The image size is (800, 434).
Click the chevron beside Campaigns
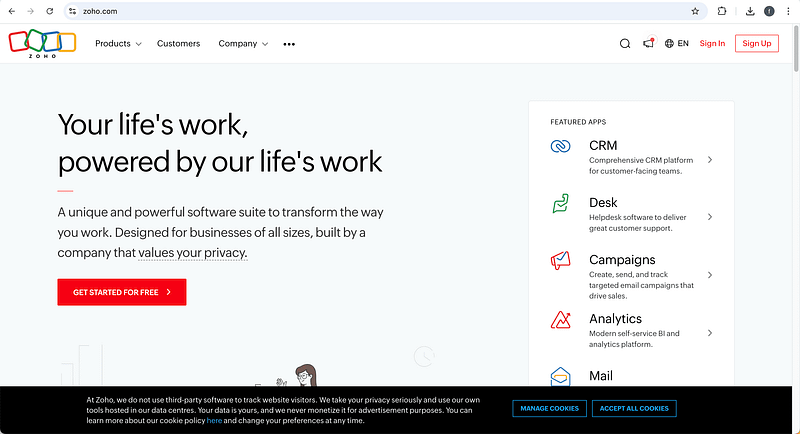[x=710, y=275]
